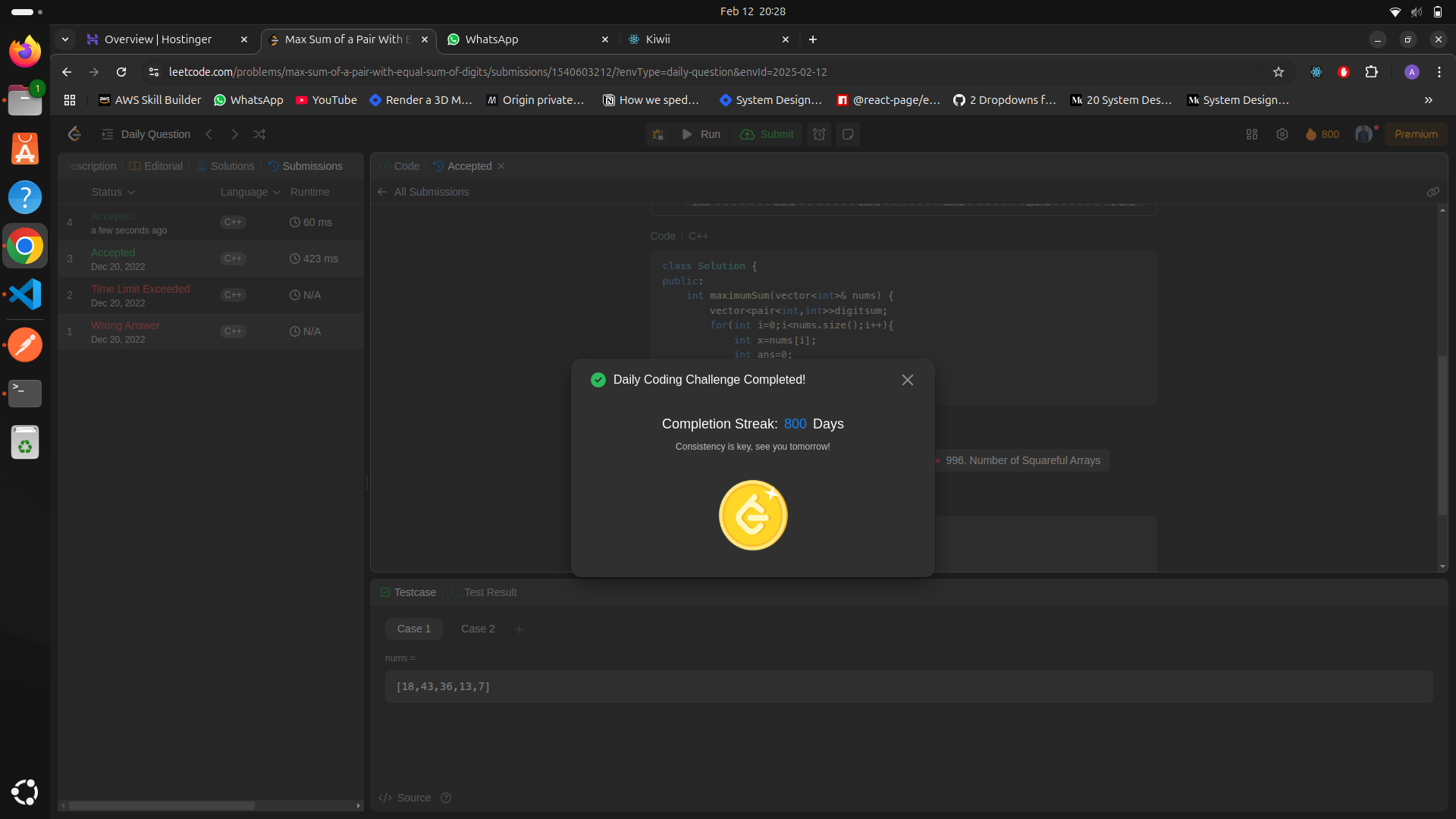
Task: Click the nums testcase input field
Action: tap(908, 686)
